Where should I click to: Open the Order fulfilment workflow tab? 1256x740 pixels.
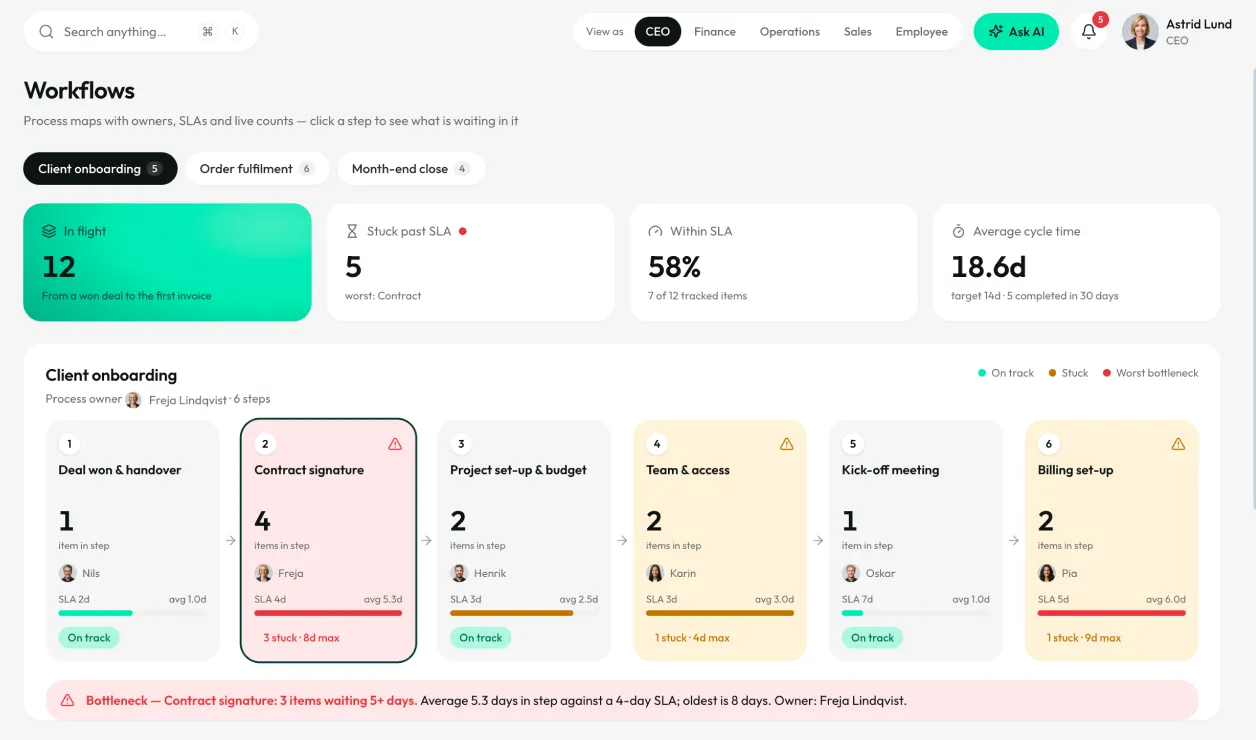pos(257,169)
